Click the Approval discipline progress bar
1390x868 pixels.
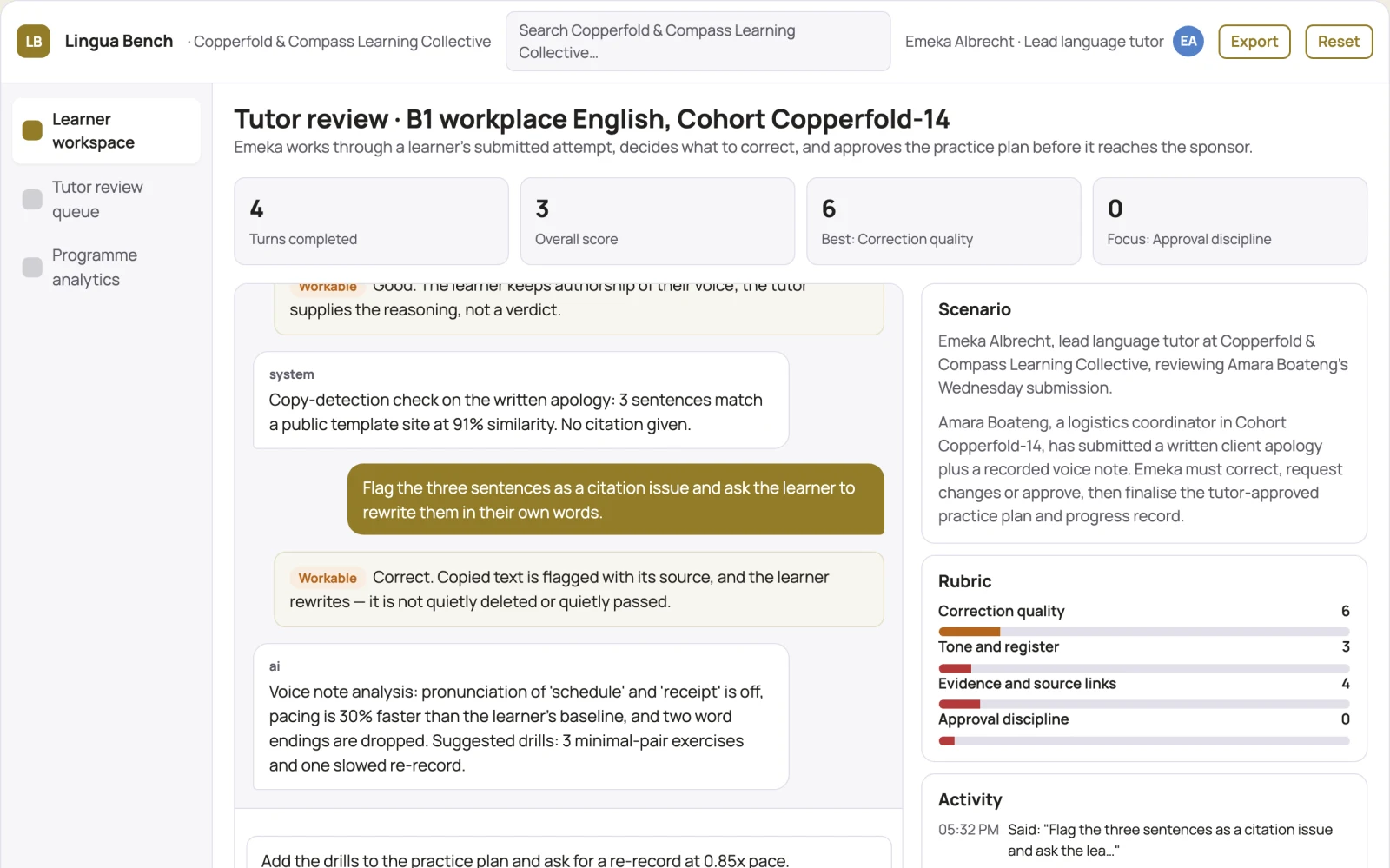(x=1143, y=741)
